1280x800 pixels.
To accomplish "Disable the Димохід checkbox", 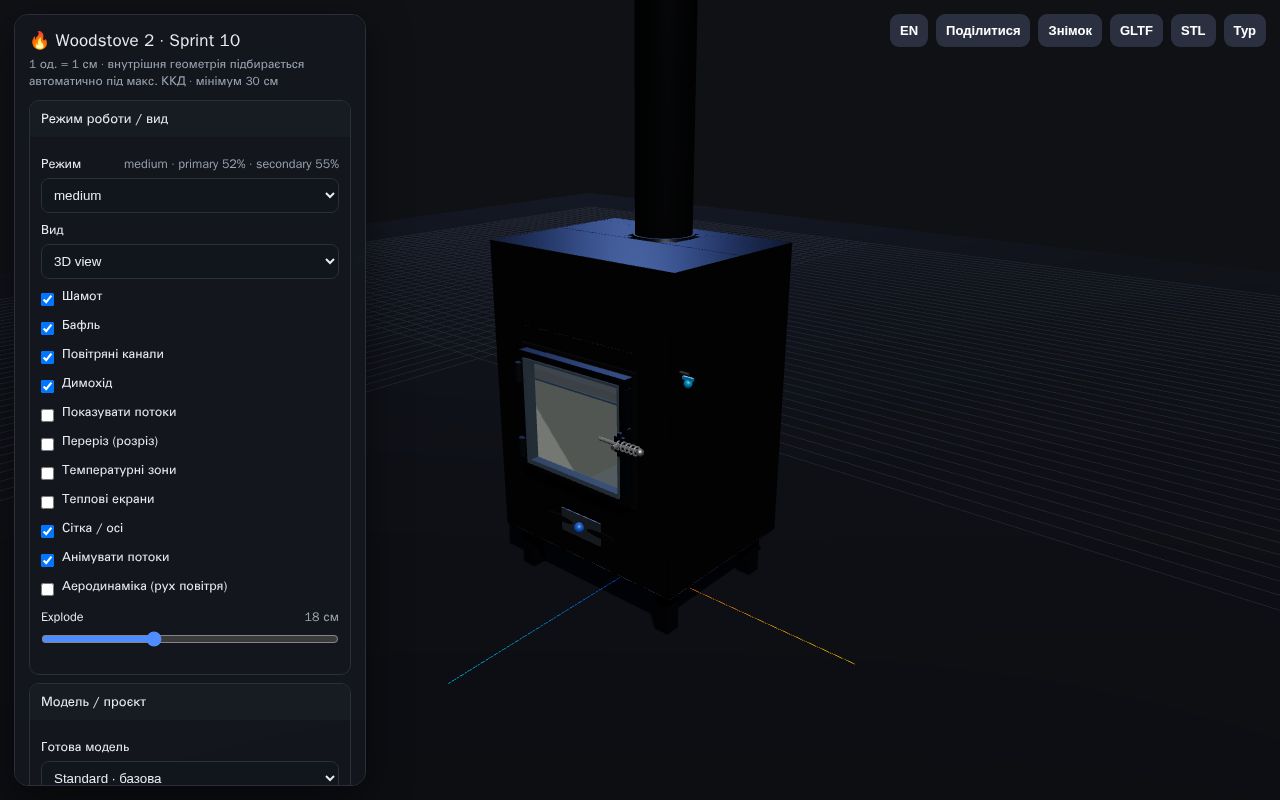I will click(x=47, y=386).
